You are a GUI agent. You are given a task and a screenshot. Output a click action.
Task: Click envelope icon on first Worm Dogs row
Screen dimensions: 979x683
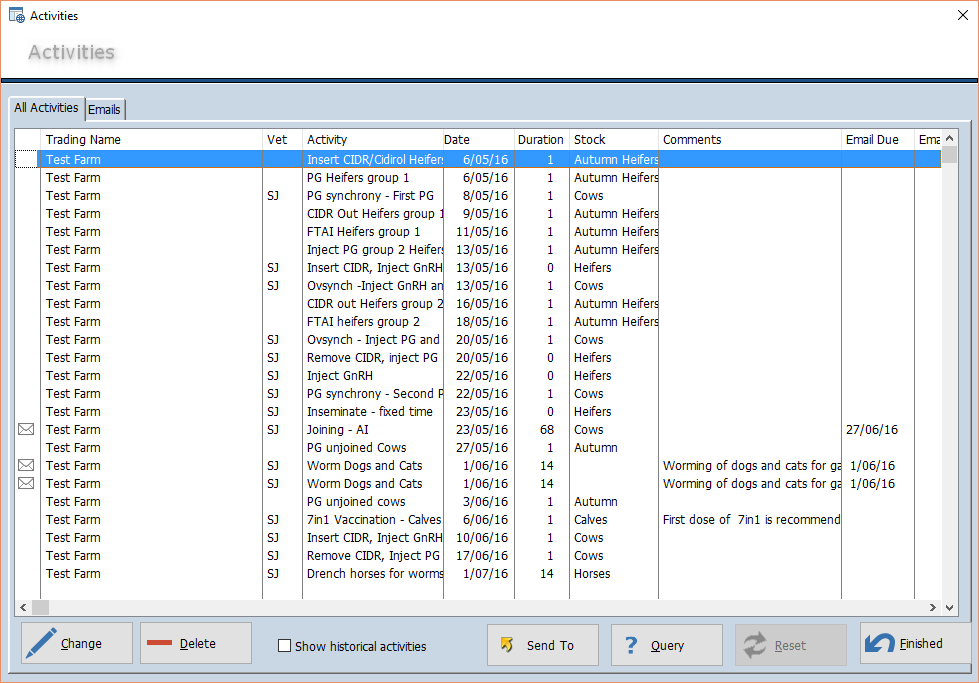click(x=26, y=465)
